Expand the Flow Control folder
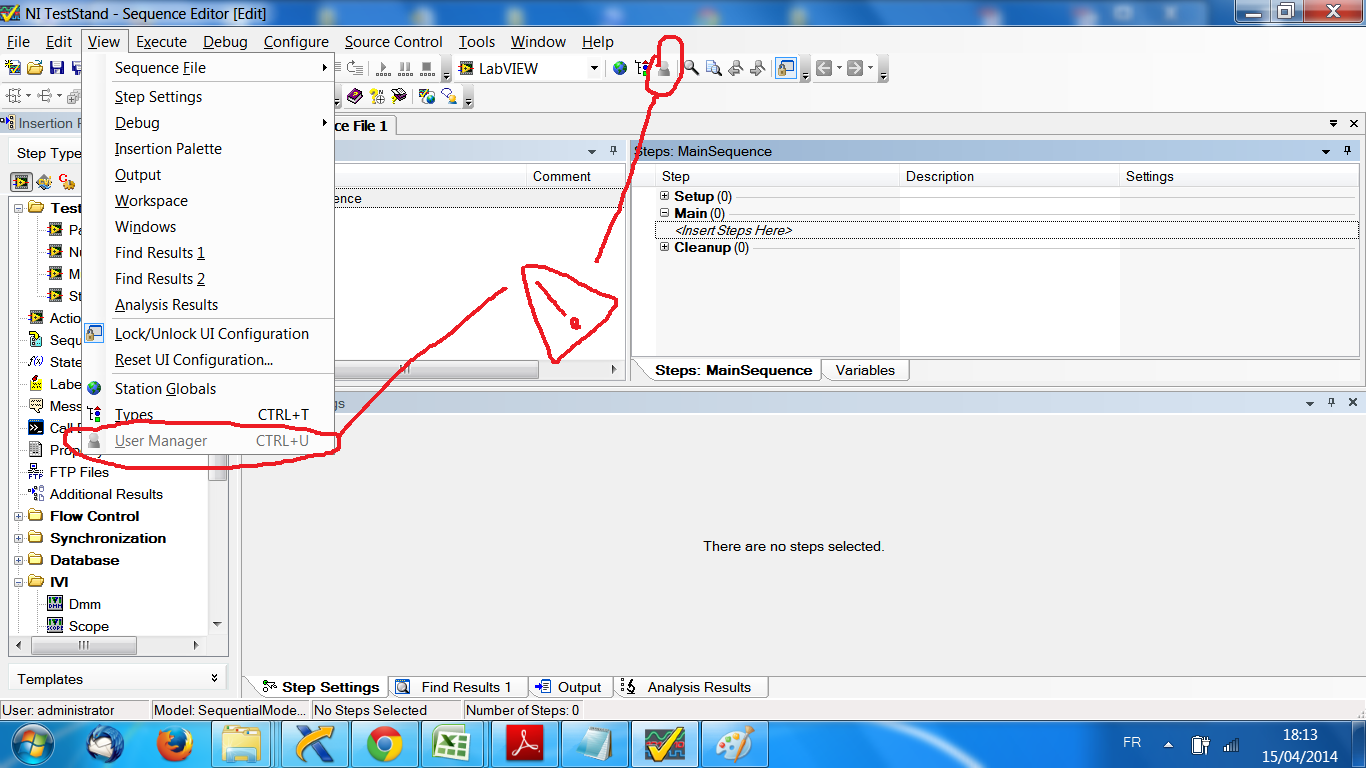The height and width of the screenshot is (768, 1366). pyautogui.click(x=18, y=516)
